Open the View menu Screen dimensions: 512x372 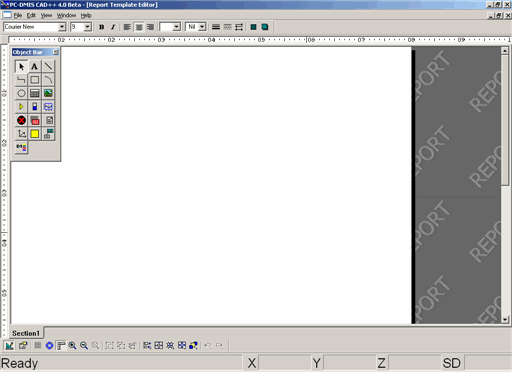pos(46,15)
